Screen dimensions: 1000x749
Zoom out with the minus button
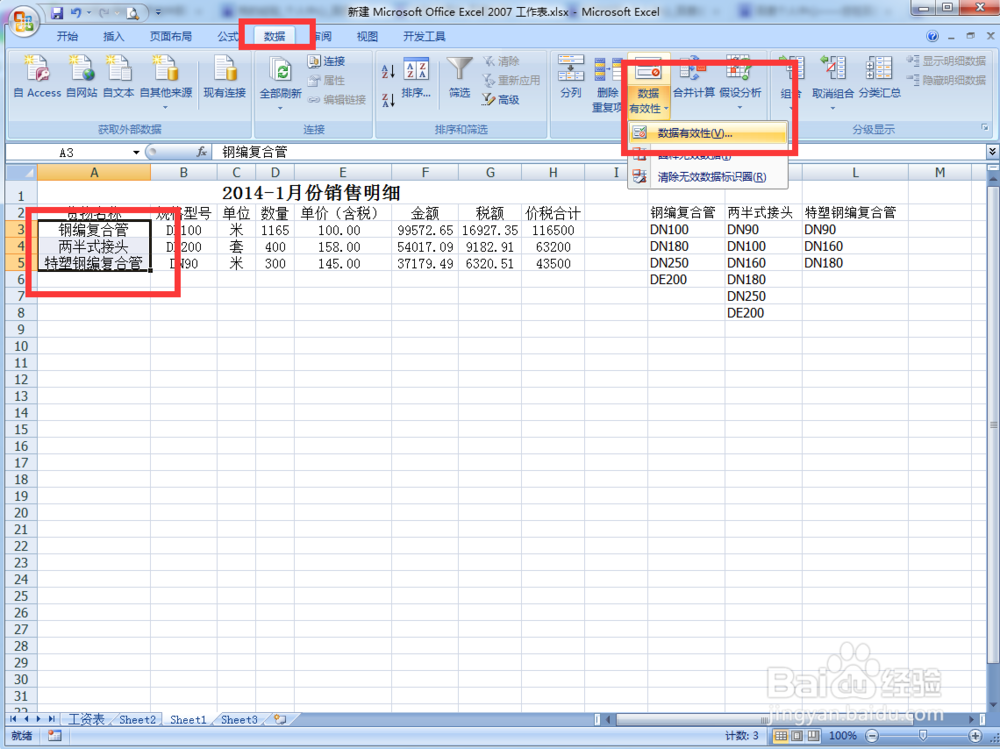[x=872, y=736]
